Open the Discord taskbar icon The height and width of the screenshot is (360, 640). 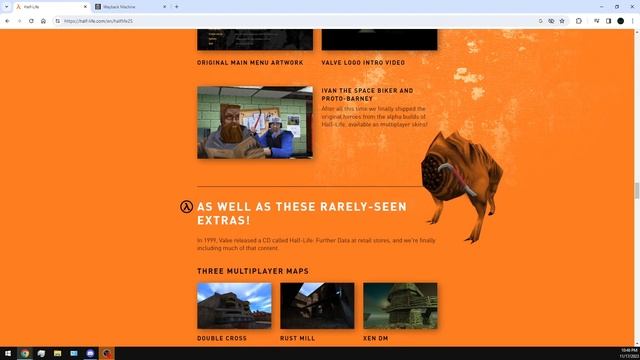click(90, 353)
